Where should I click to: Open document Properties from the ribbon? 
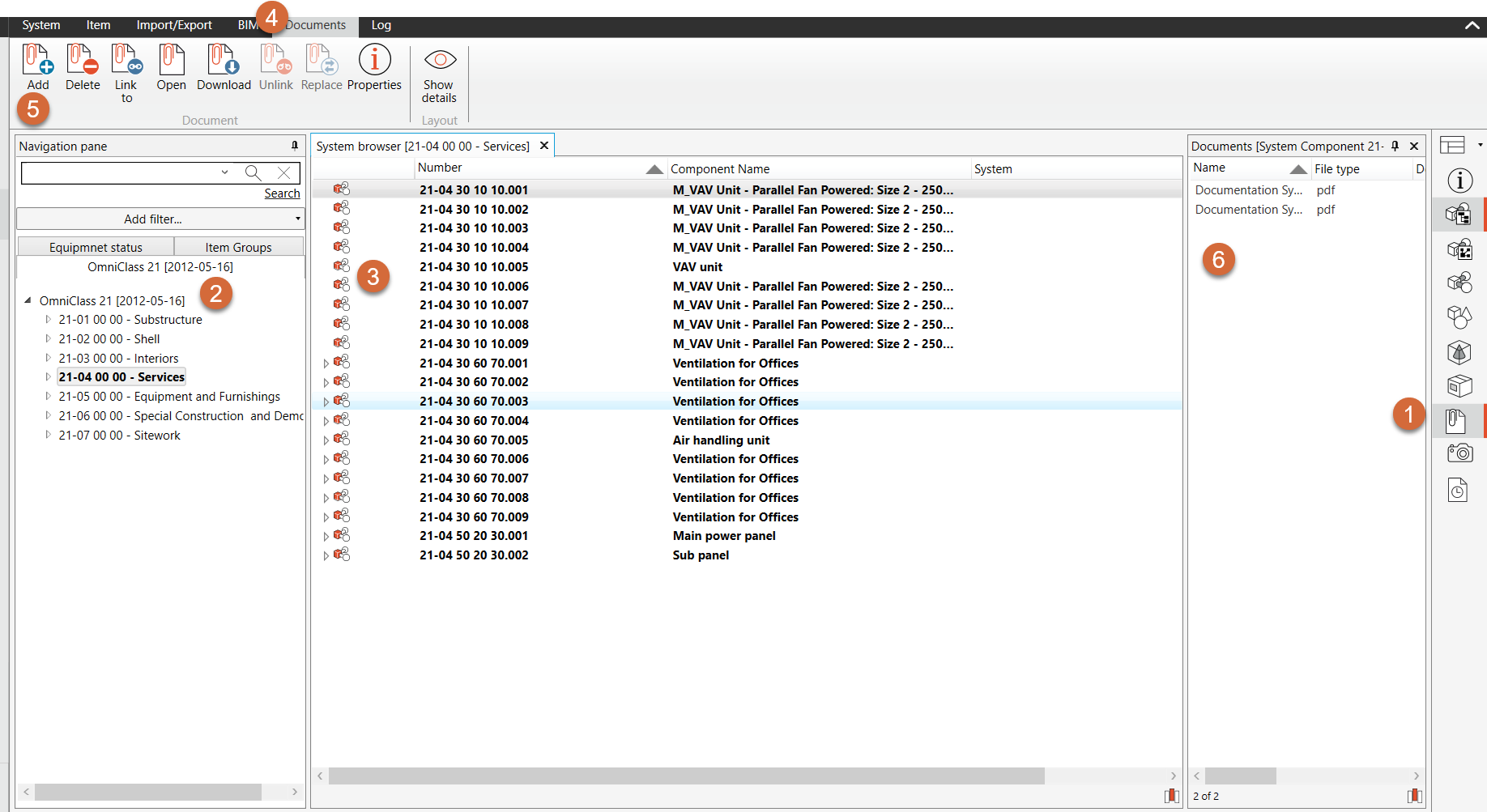coord(374,61)
